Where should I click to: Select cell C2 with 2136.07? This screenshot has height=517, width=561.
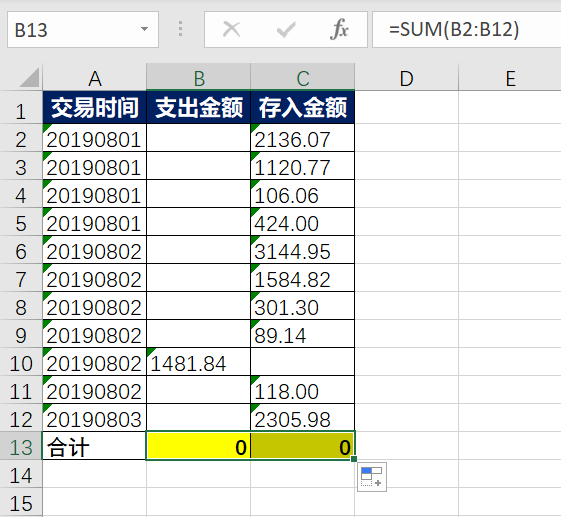[x=303, y=138]
